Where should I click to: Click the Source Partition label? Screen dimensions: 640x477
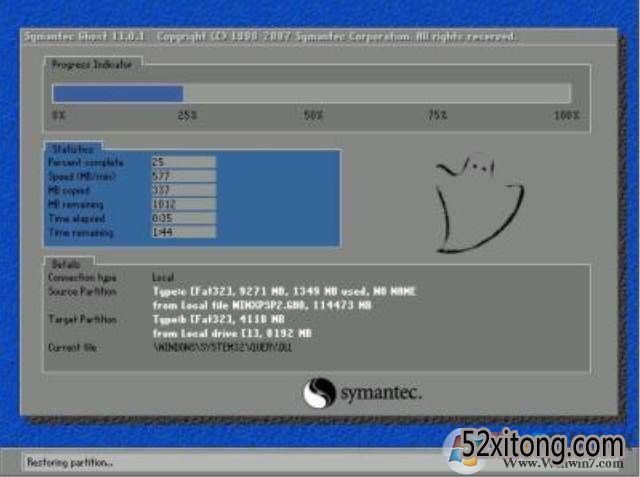click(x=82, y=291)
